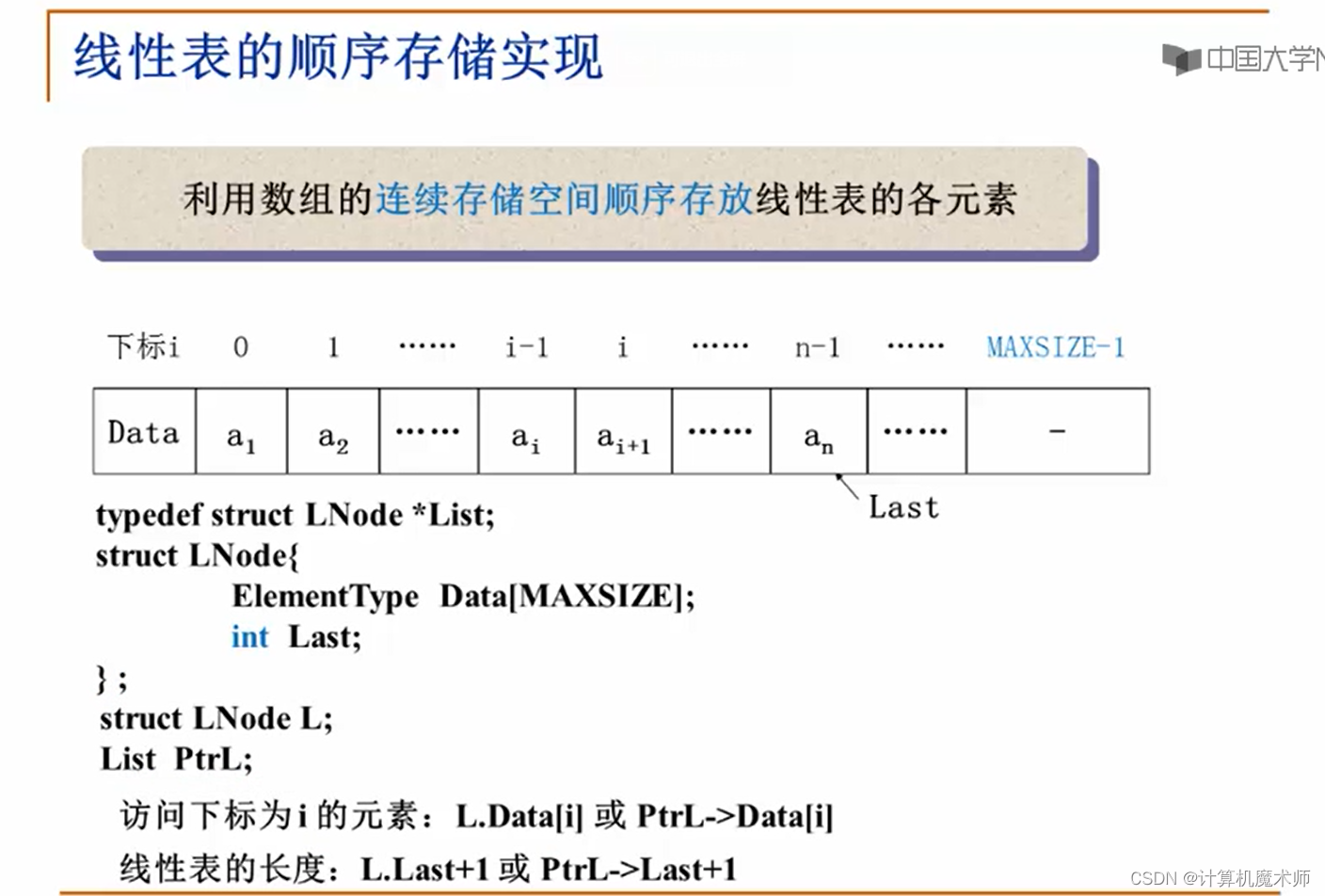
Task: Click the last cell containing a dash
Action: 1058,431
